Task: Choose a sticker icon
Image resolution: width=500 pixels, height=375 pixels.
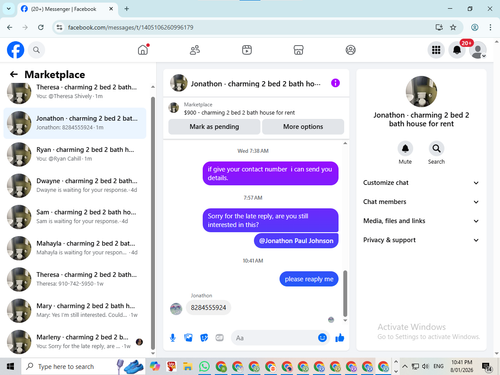Action: pos(204,338)
